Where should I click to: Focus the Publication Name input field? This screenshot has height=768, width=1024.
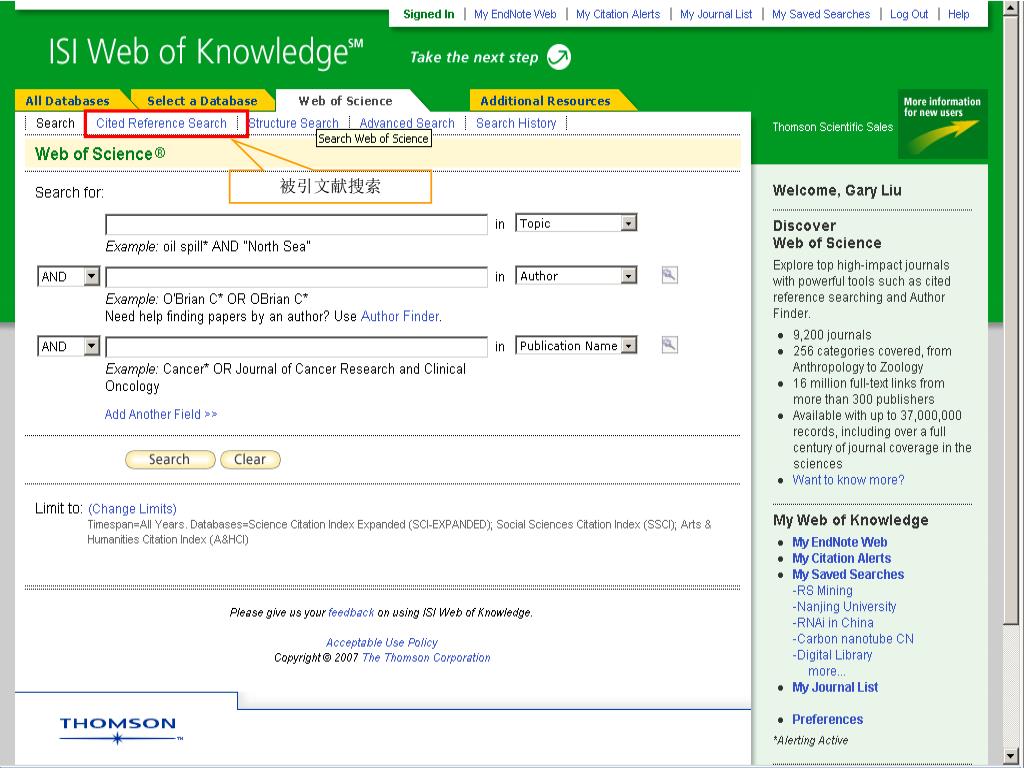(x=296, y=347)
